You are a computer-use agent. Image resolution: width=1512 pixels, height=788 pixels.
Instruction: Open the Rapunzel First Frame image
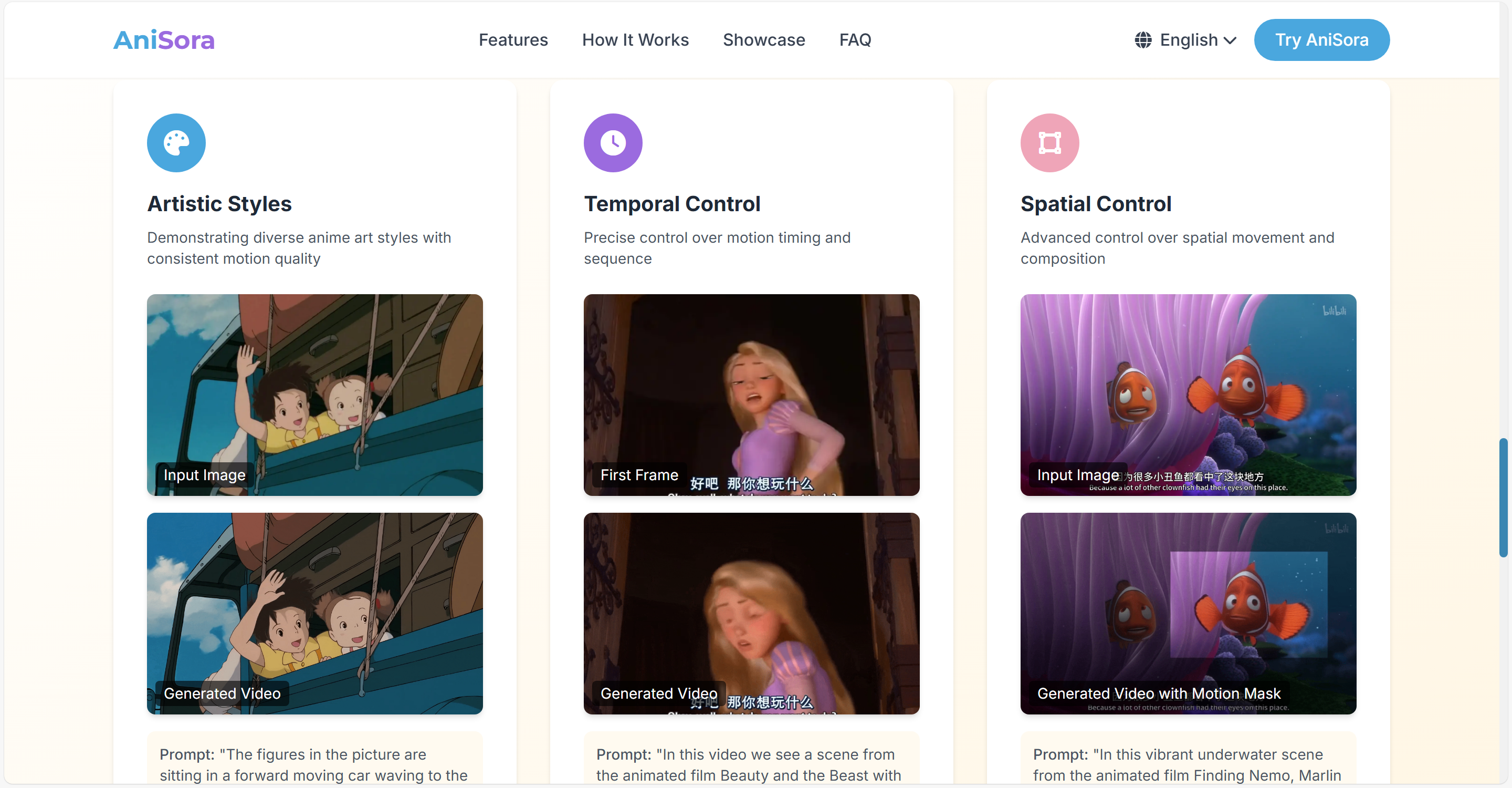(751, 395)
